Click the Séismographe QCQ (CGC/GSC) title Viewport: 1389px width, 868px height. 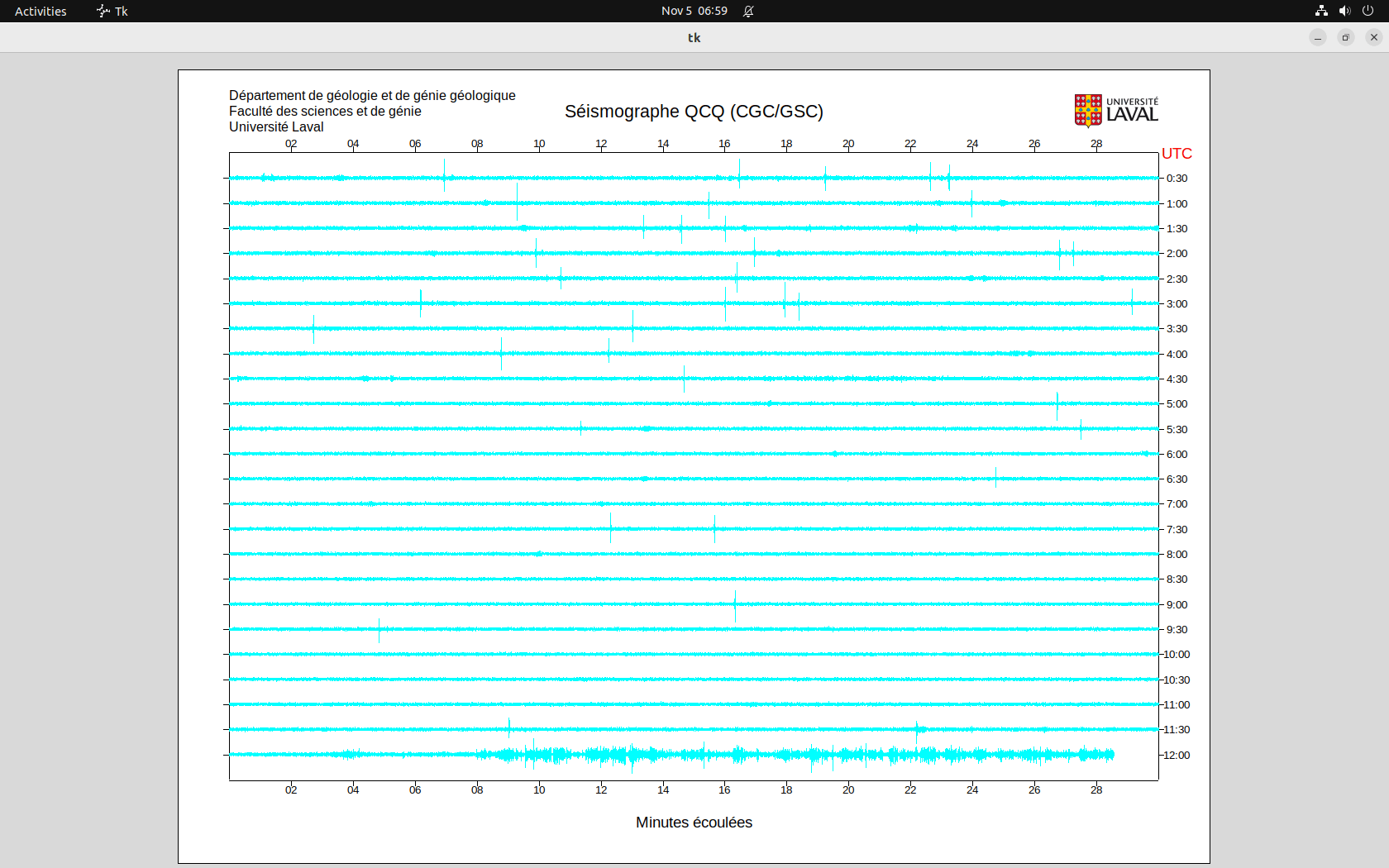(x=694, y=112)
